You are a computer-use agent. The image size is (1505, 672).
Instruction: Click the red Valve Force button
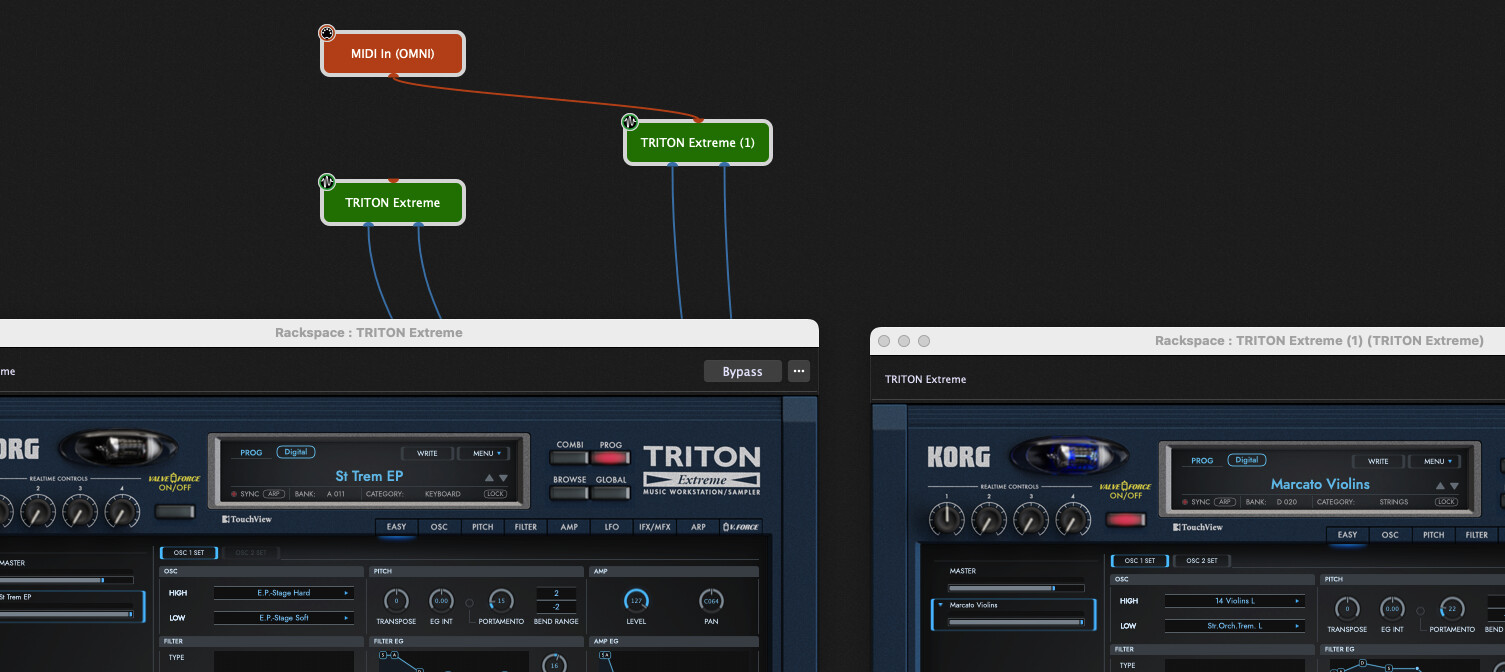tap(1126, 520)
